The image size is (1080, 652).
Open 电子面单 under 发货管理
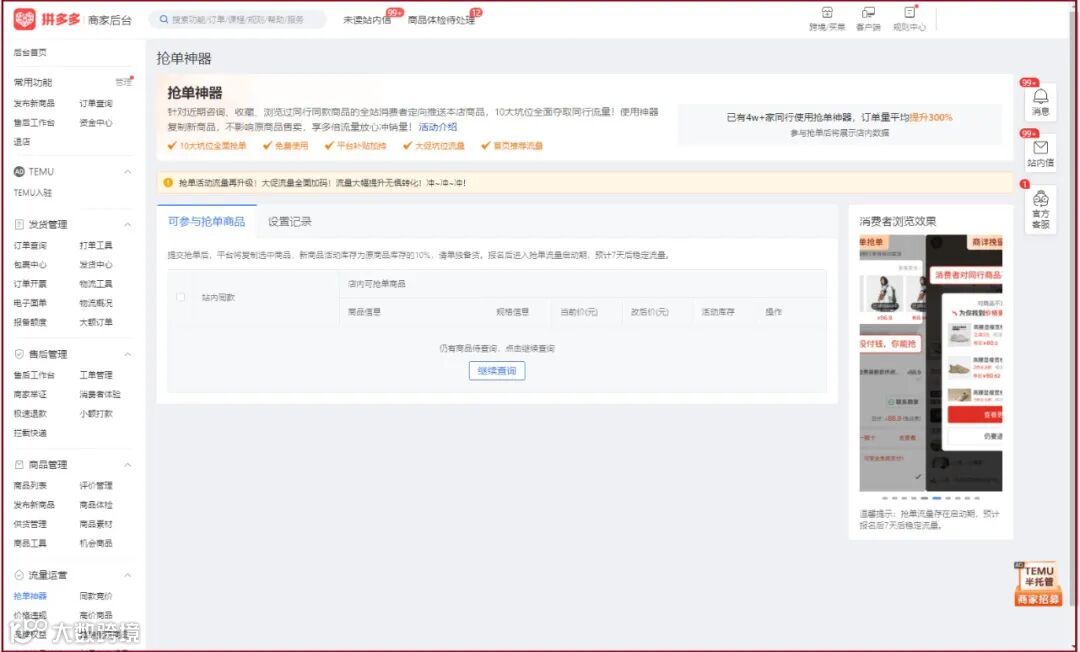(x=30, y=303)
